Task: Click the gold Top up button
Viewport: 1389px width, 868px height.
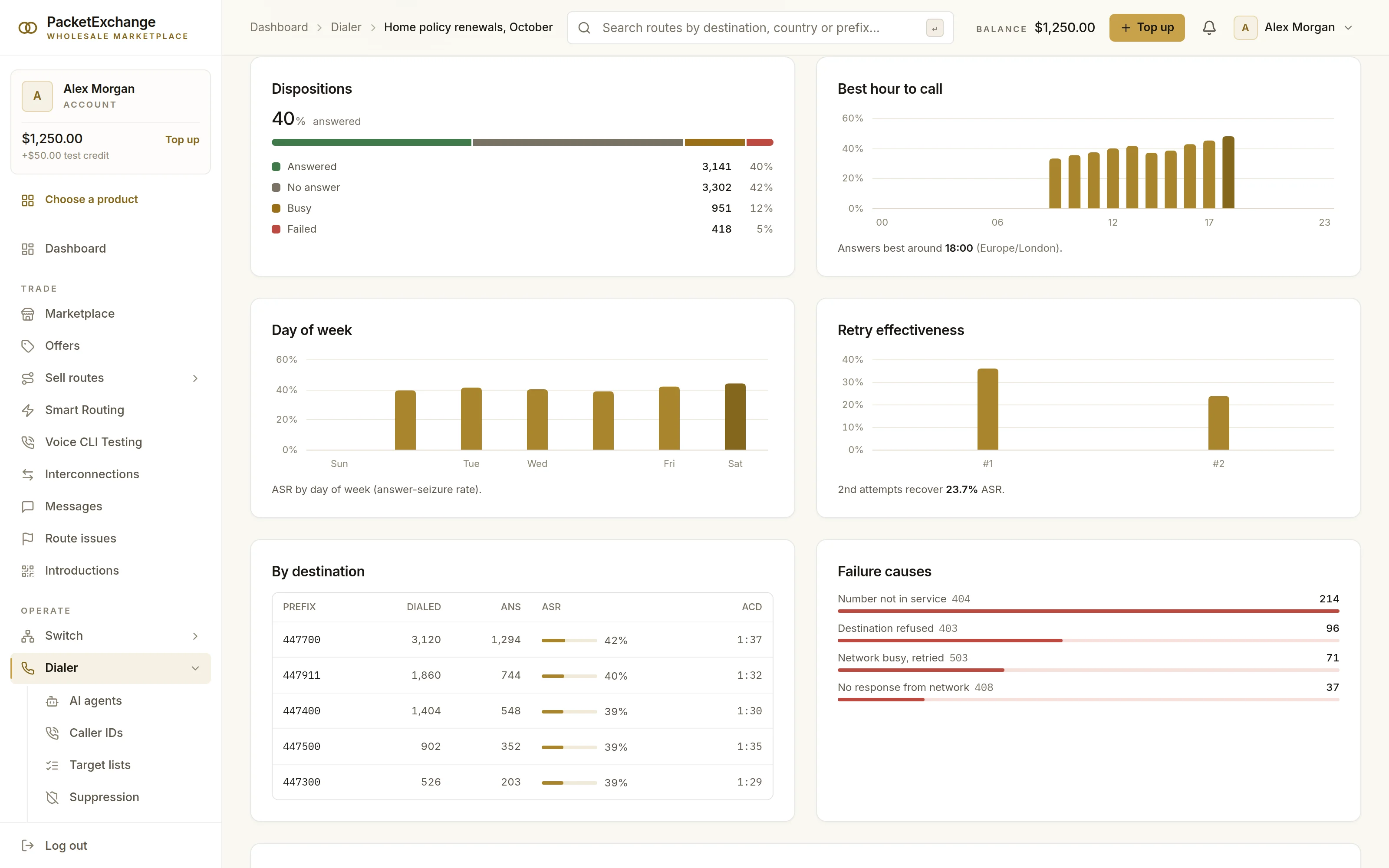Action: (1147, 27)
